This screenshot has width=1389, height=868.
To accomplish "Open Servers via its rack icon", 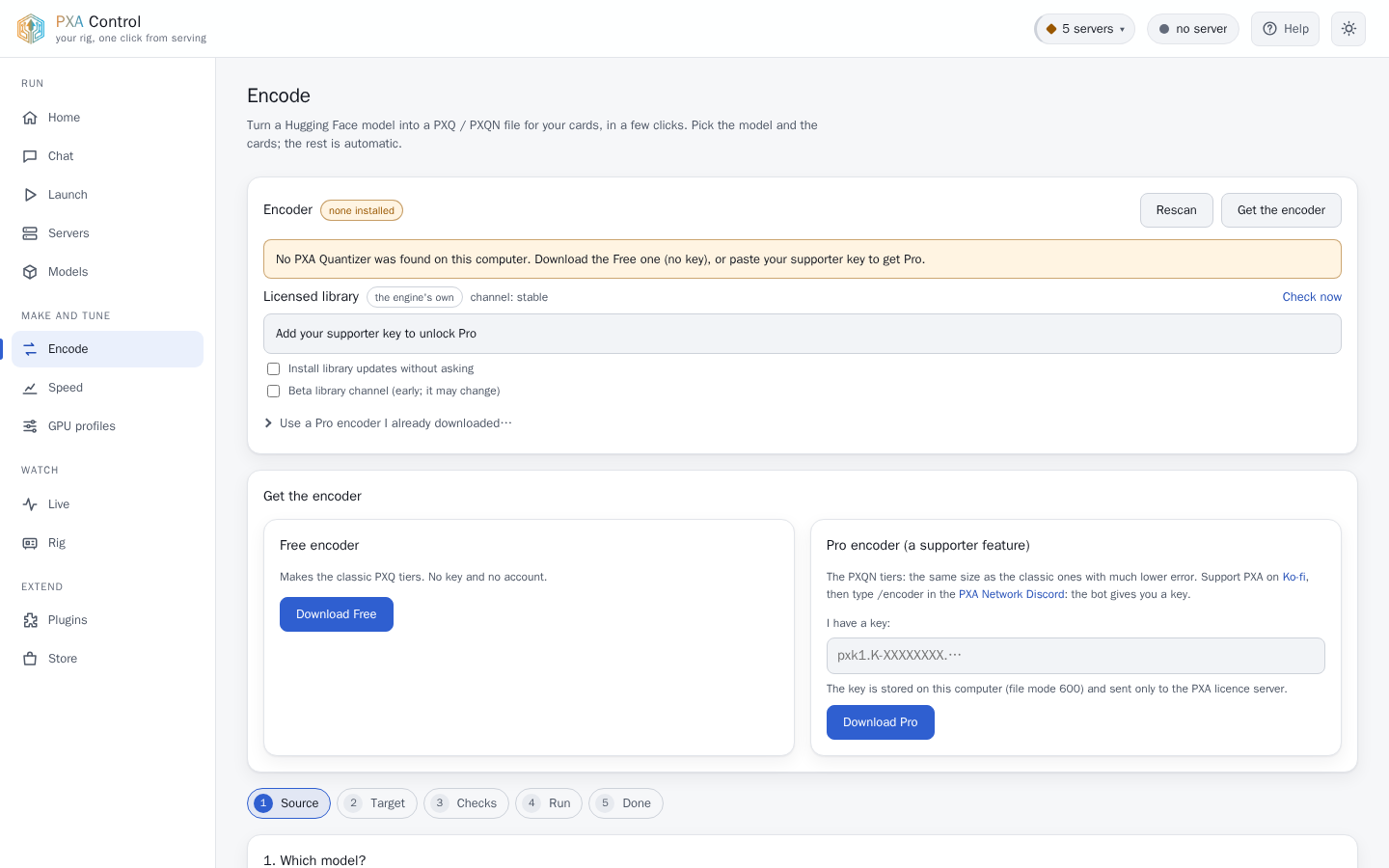I will (x=30, y=233).
